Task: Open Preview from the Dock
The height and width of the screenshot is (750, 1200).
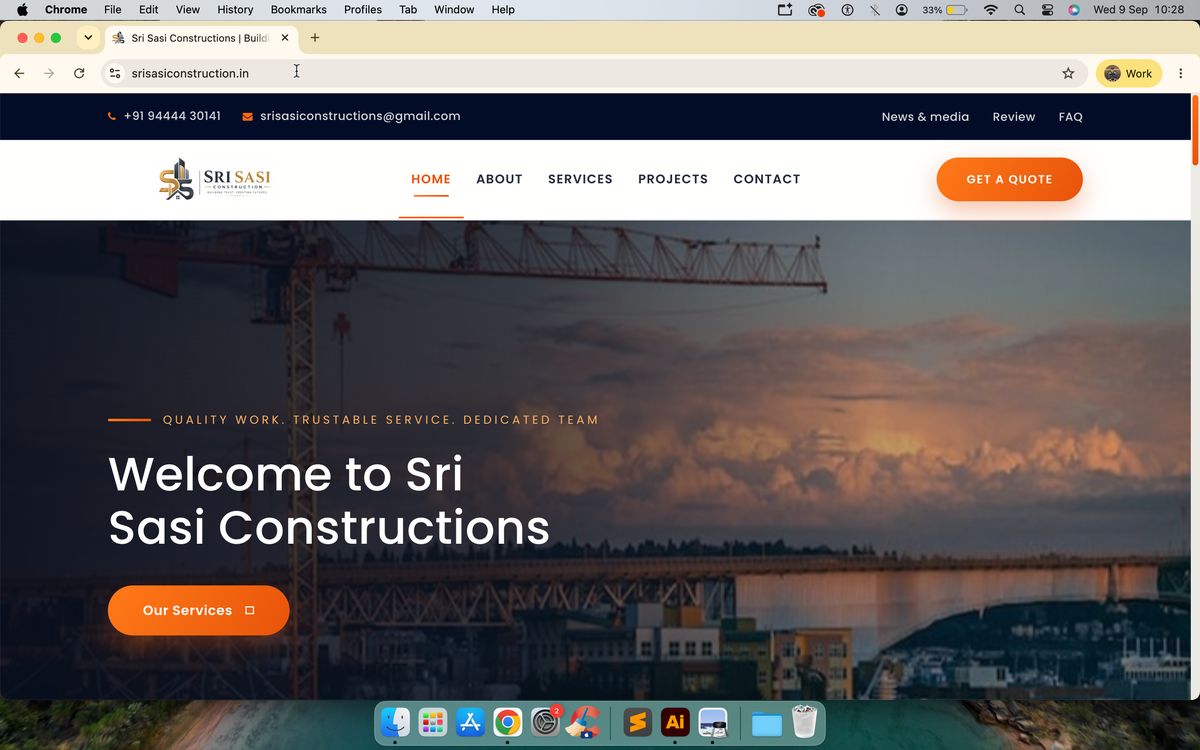Action: [712, 721]
